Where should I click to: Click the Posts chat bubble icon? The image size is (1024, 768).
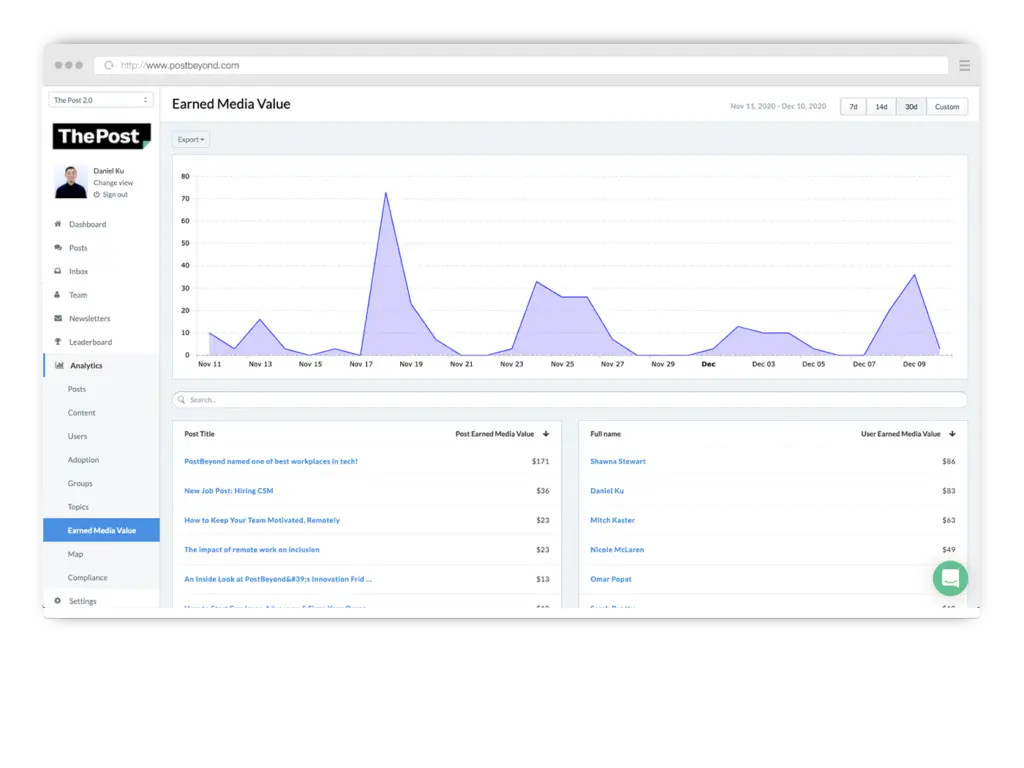tap(58, 248)
